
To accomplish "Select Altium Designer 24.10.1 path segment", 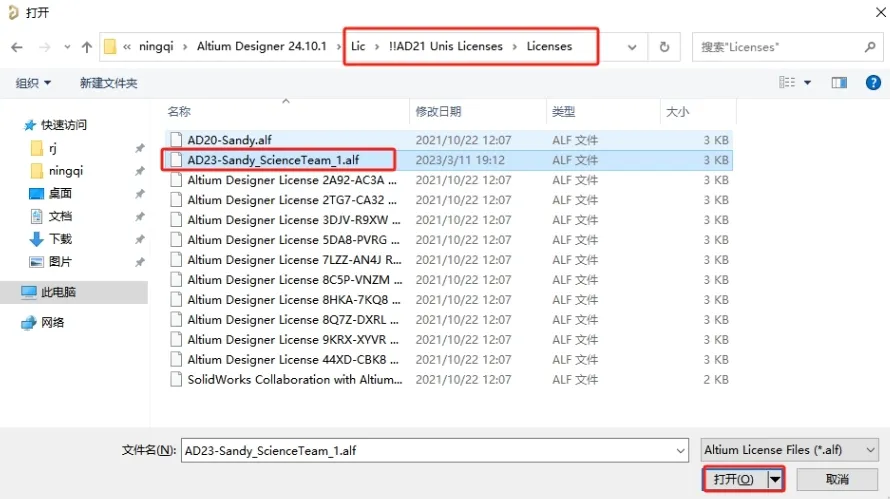I will pyautogui.click(x=262, y=47).
